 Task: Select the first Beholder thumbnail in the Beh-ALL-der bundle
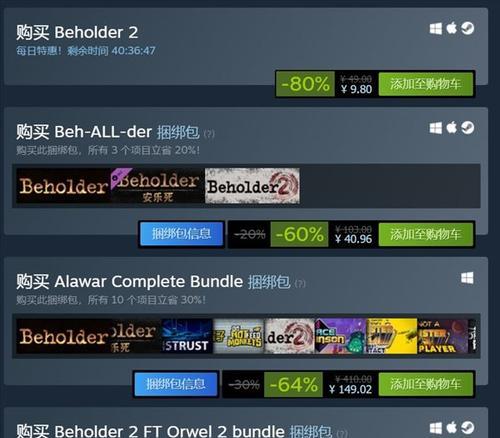[x=63, y=186]
